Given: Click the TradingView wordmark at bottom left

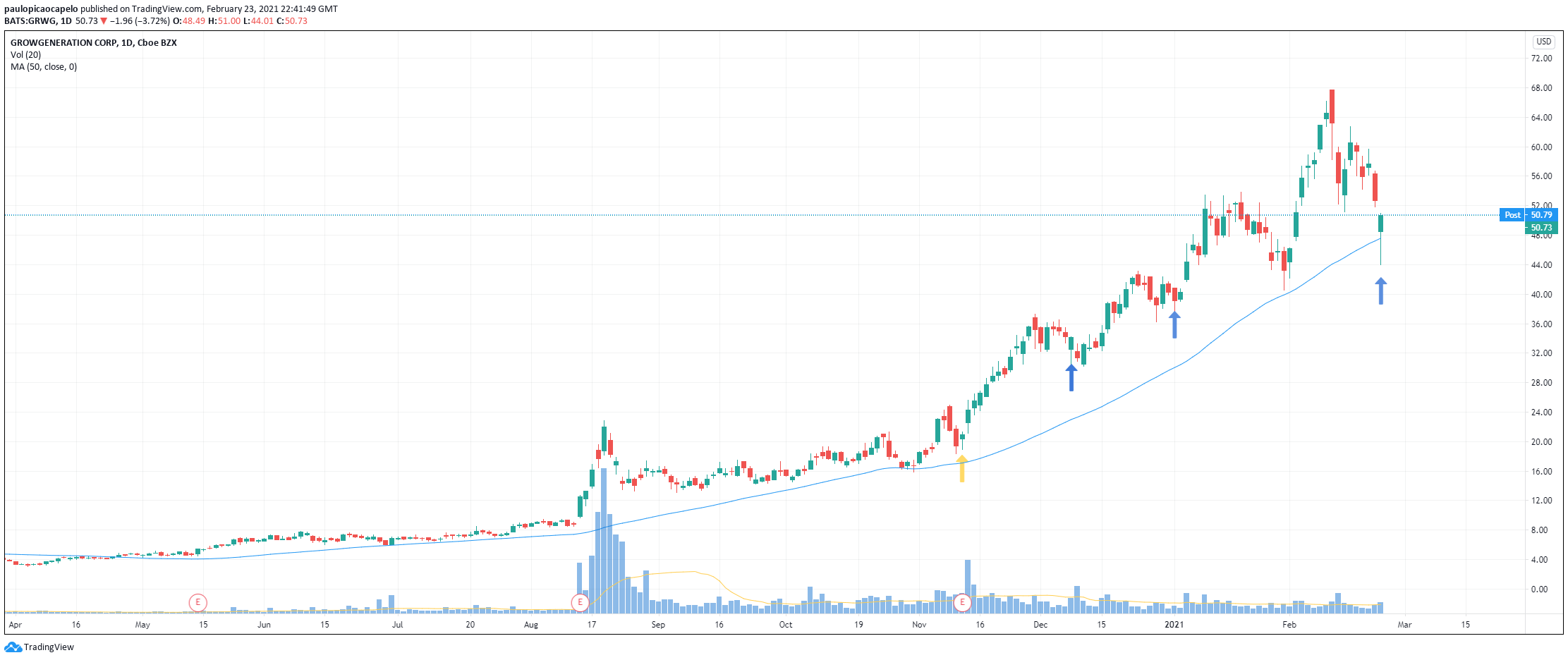Looking at the screenshot, I should click(x=49, y=647).
